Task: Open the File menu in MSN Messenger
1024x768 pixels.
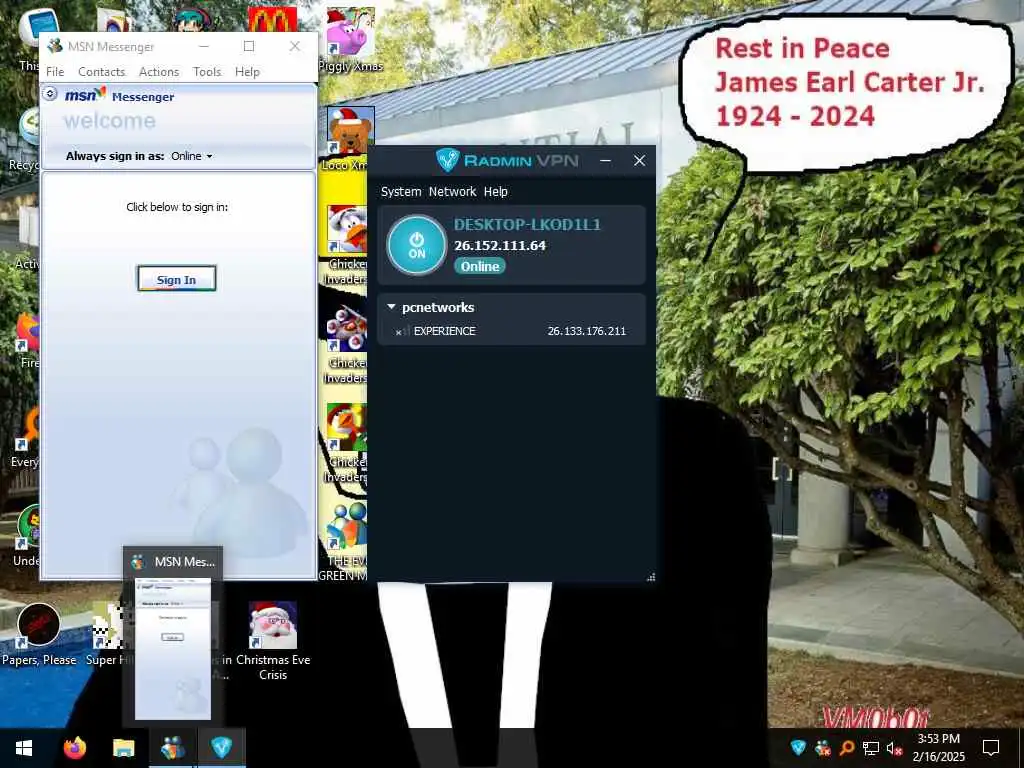Action: pos(55,72)
